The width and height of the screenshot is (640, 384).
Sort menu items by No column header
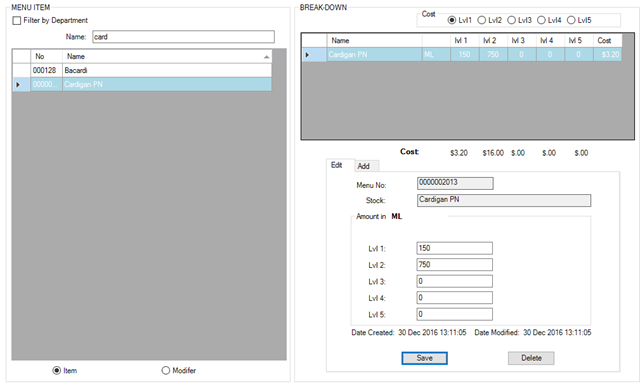[x=47, y=56]
